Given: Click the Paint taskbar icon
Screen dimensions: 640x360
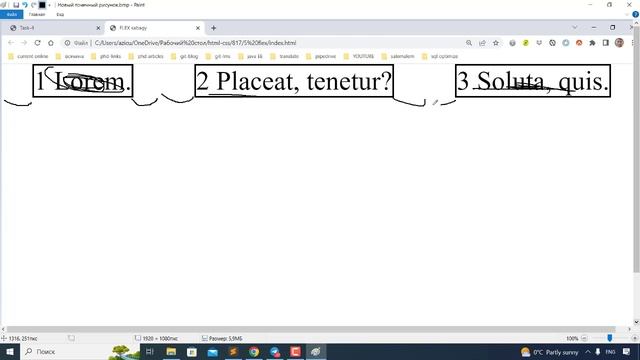Looking at the screenshot, I should point(316,351).
